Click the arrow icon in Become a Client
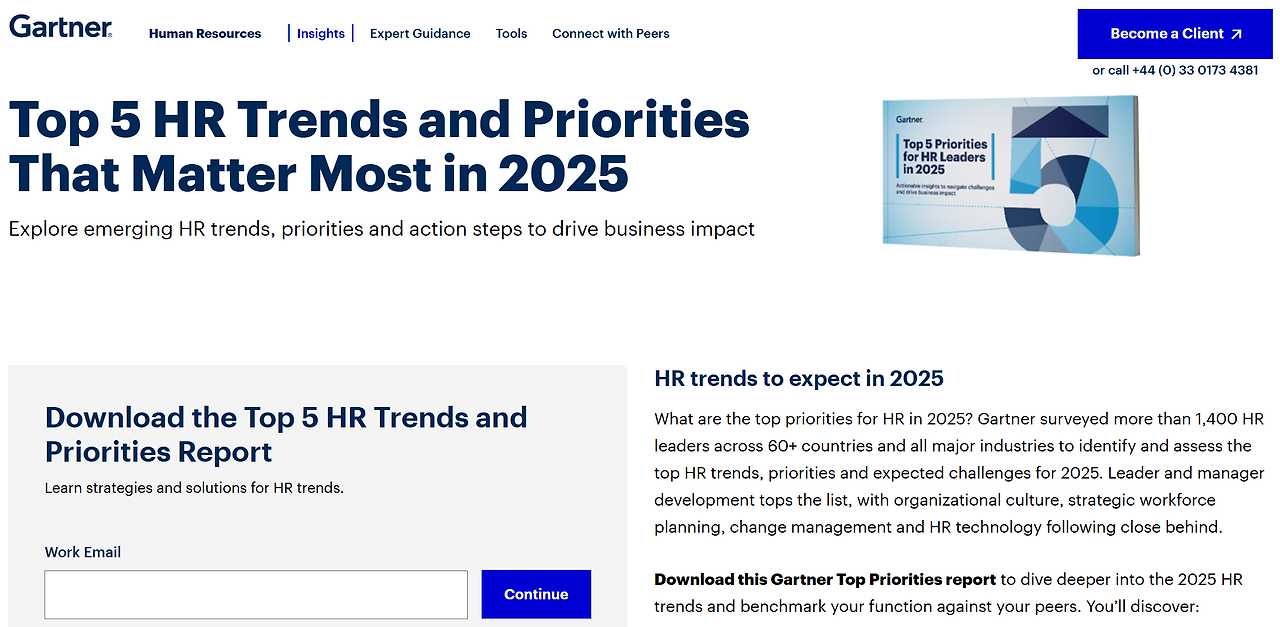 1236,34
